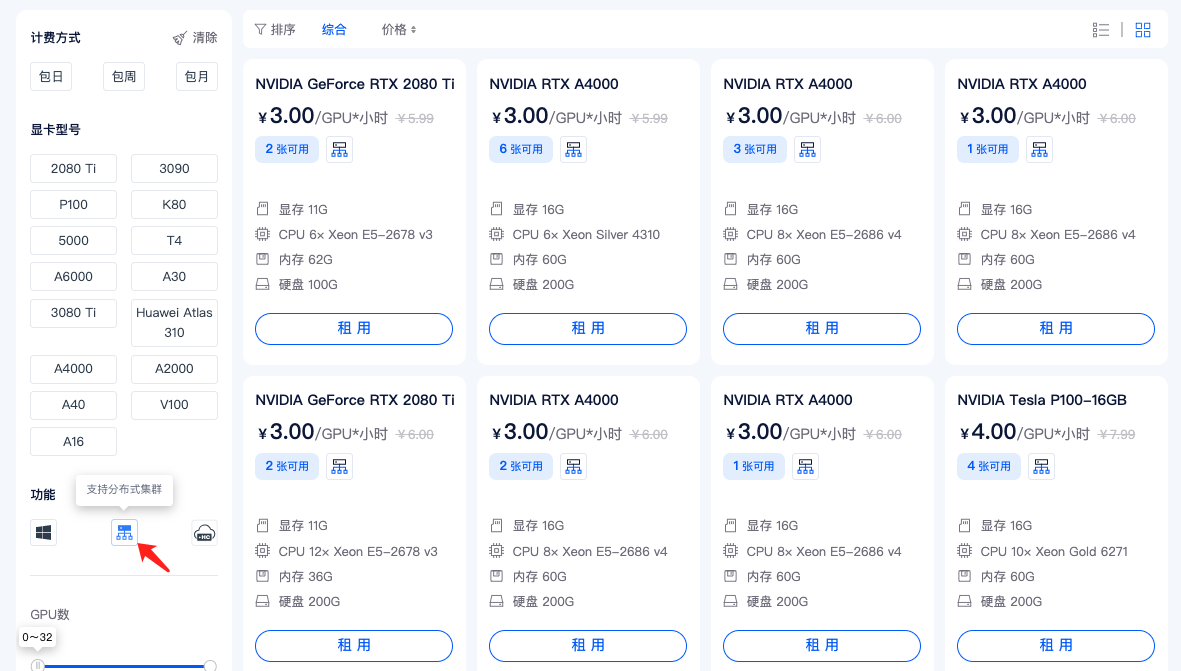The height and width of the screenshot is (671, 1181).
Task: Filter by Huawei Atlas 310 model
Action: tap(174, 322)
